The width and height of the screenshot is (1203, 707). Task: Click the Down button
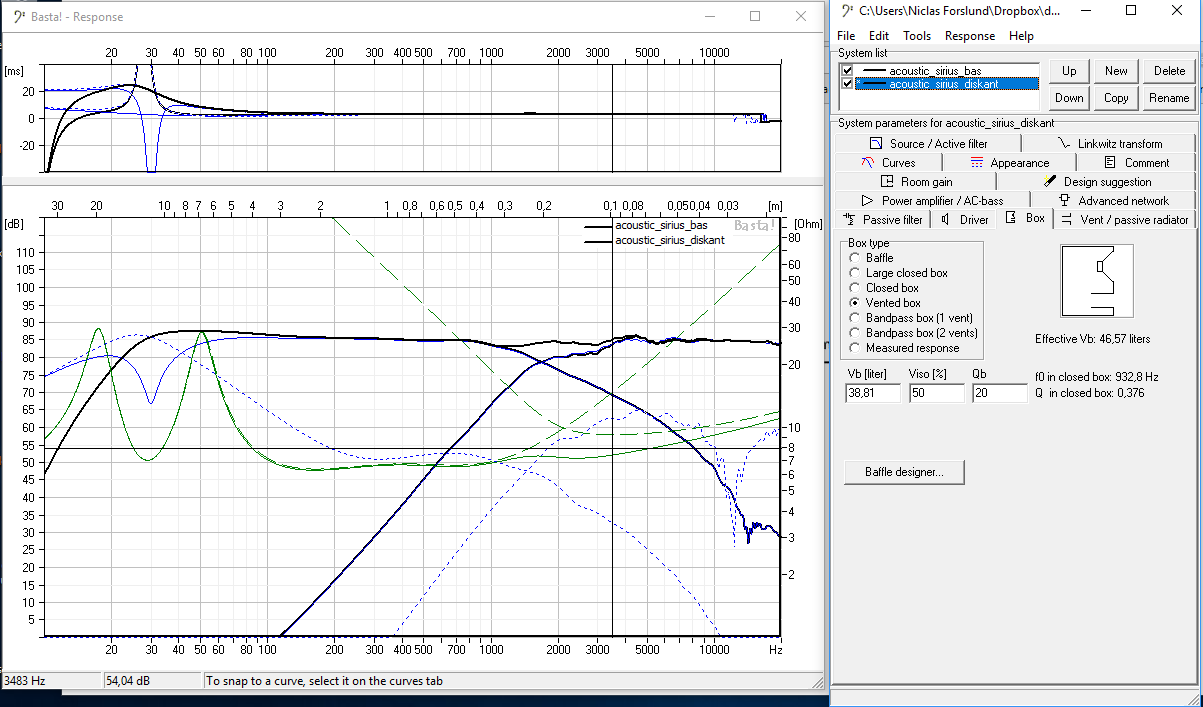coord(1069,97)
